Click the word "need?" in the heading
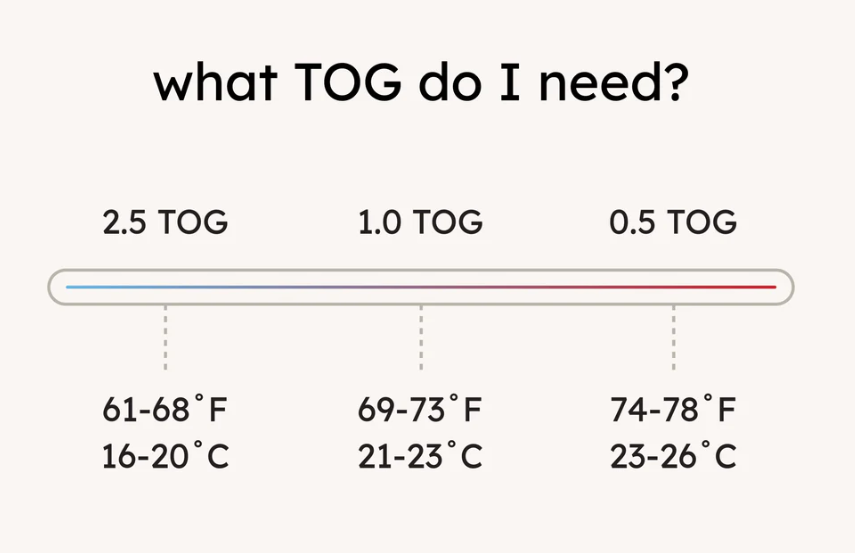 click(614, 82)
